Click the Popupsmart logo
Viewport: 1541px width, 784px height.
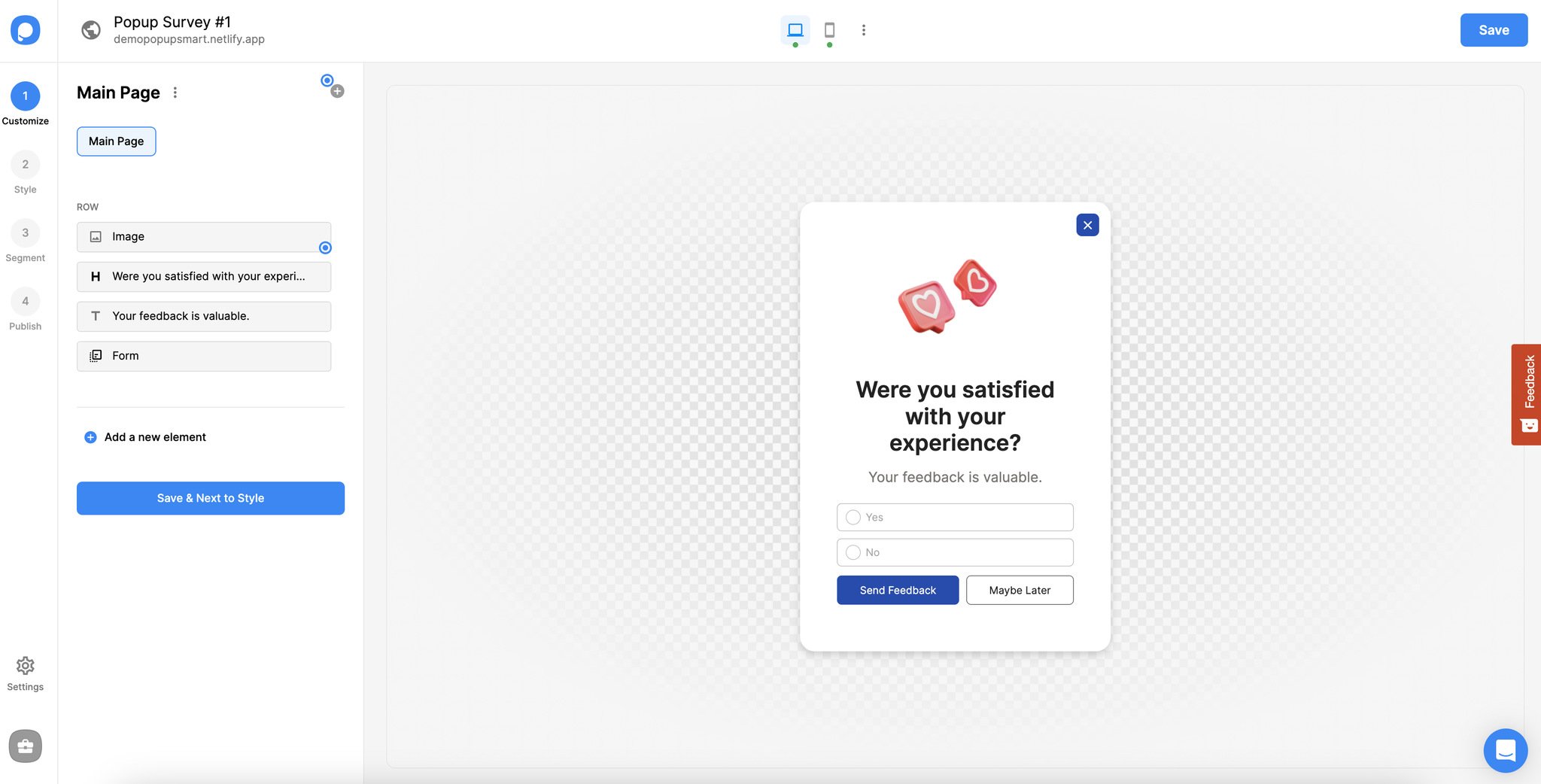[x=26, y=30]
